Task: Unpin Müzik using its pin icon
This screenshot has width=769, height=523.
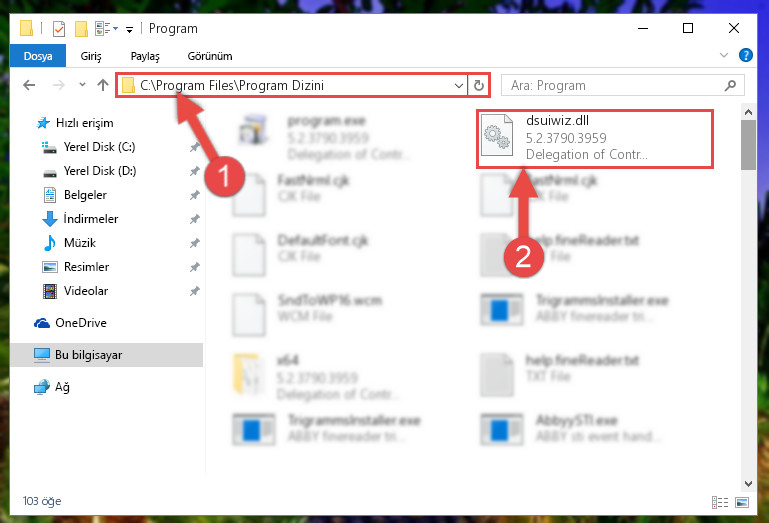Action: pos(195,243)
